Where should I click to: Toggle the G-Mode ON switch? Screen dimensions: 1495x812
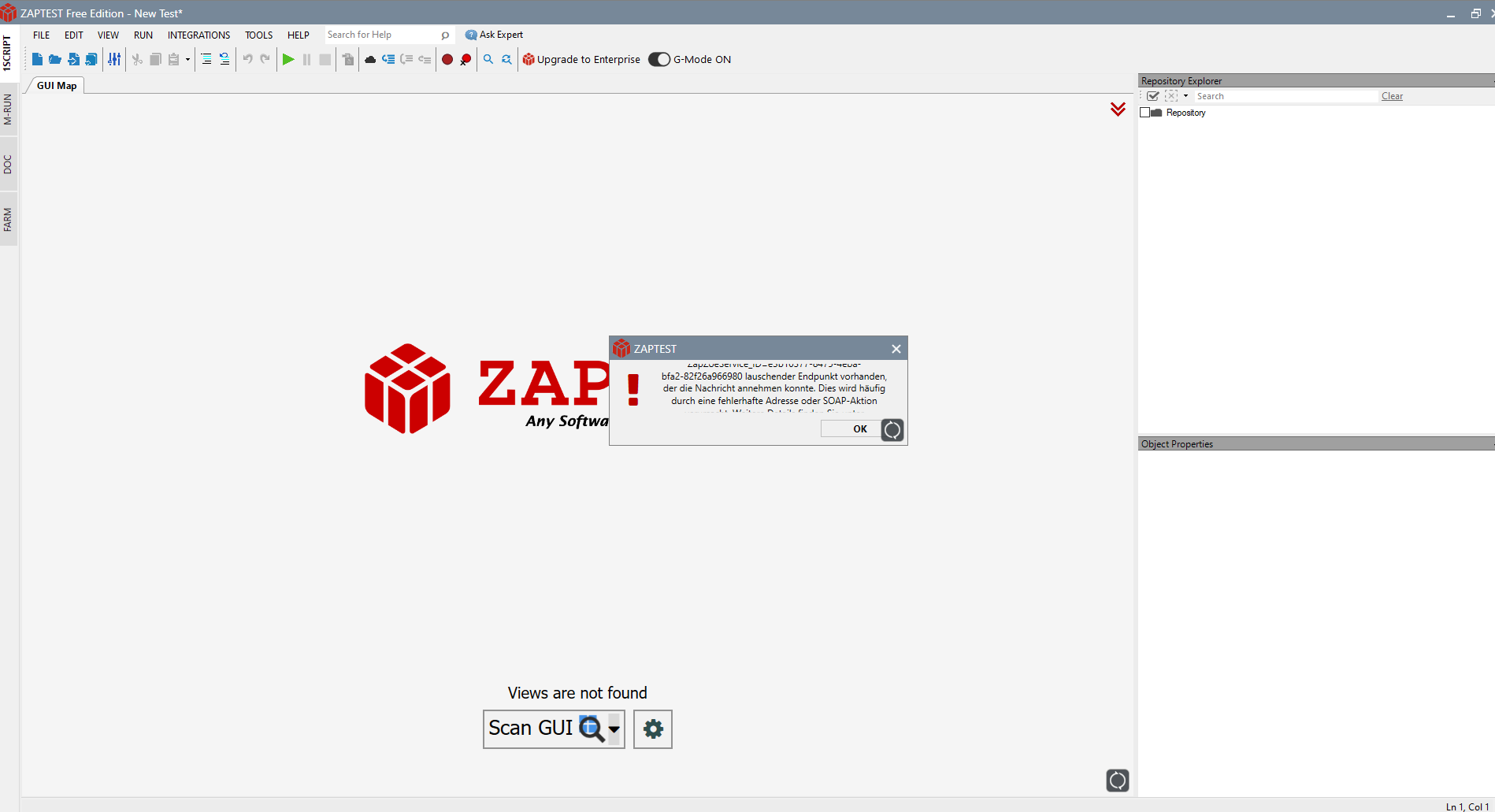(659, 60)
